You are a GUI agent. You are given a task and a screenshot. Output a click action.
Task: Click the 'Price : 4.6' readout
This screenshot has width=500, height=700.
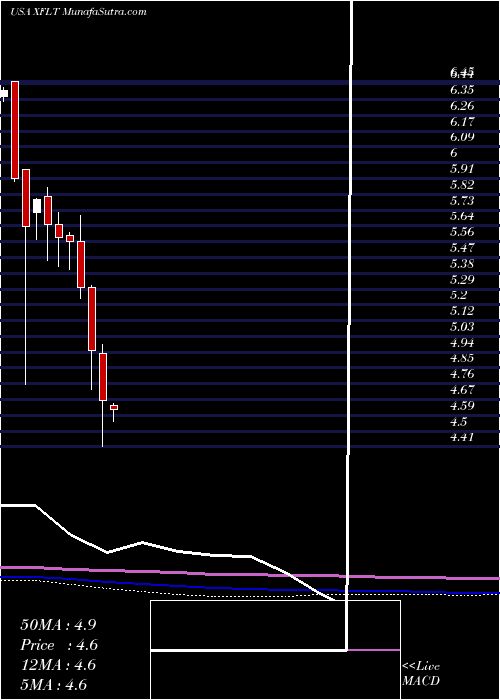click(x=59, y=645)
